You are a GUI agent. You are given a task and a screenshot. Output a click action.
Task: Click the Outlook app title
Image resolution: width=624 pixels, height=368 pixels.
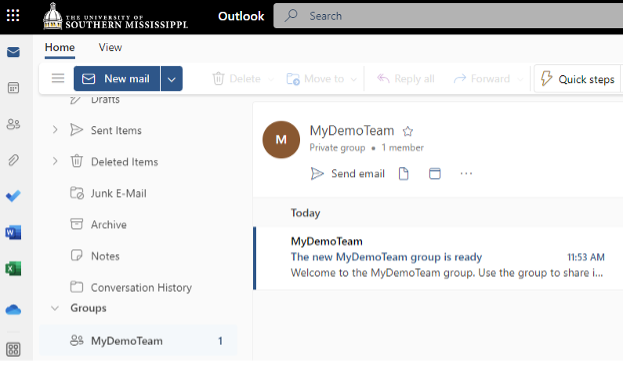click(x=241, y=16)
